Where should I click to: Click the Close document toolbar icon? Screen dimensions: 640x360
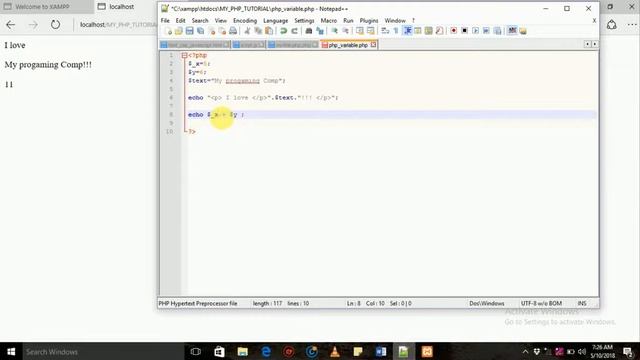click(211, 31)
